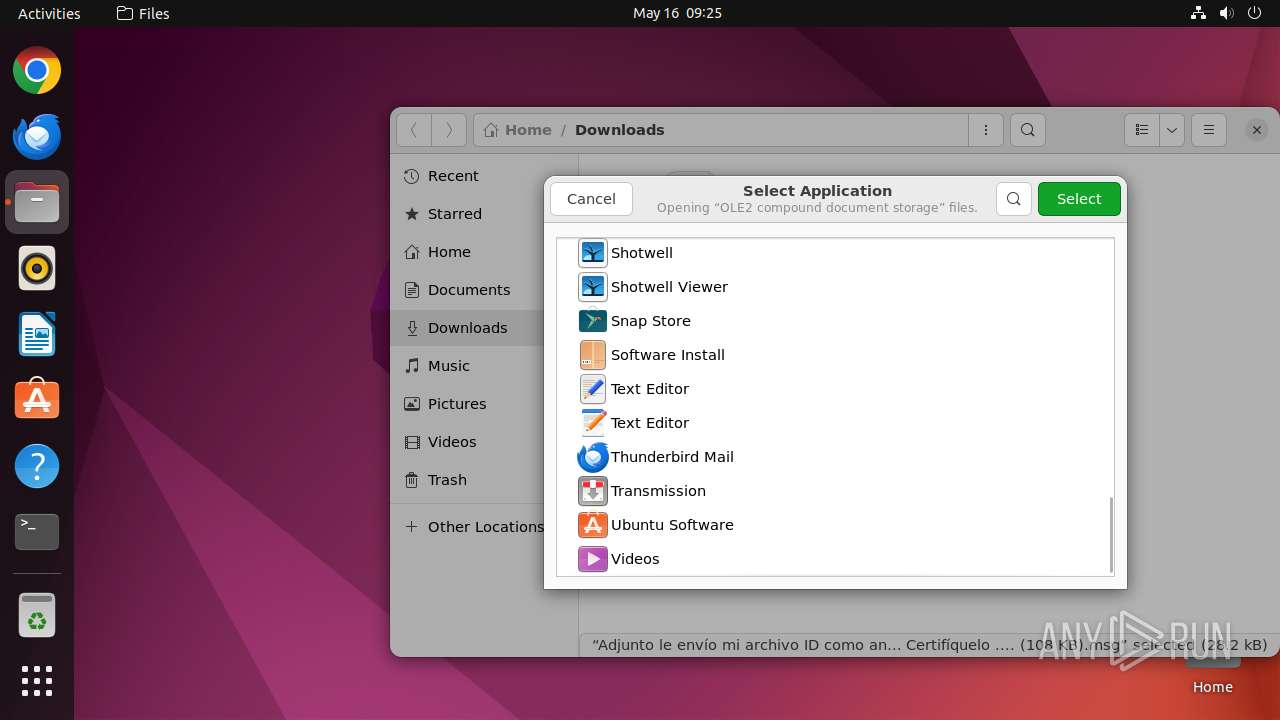Pick the Transmission app icon

[593, 491]
